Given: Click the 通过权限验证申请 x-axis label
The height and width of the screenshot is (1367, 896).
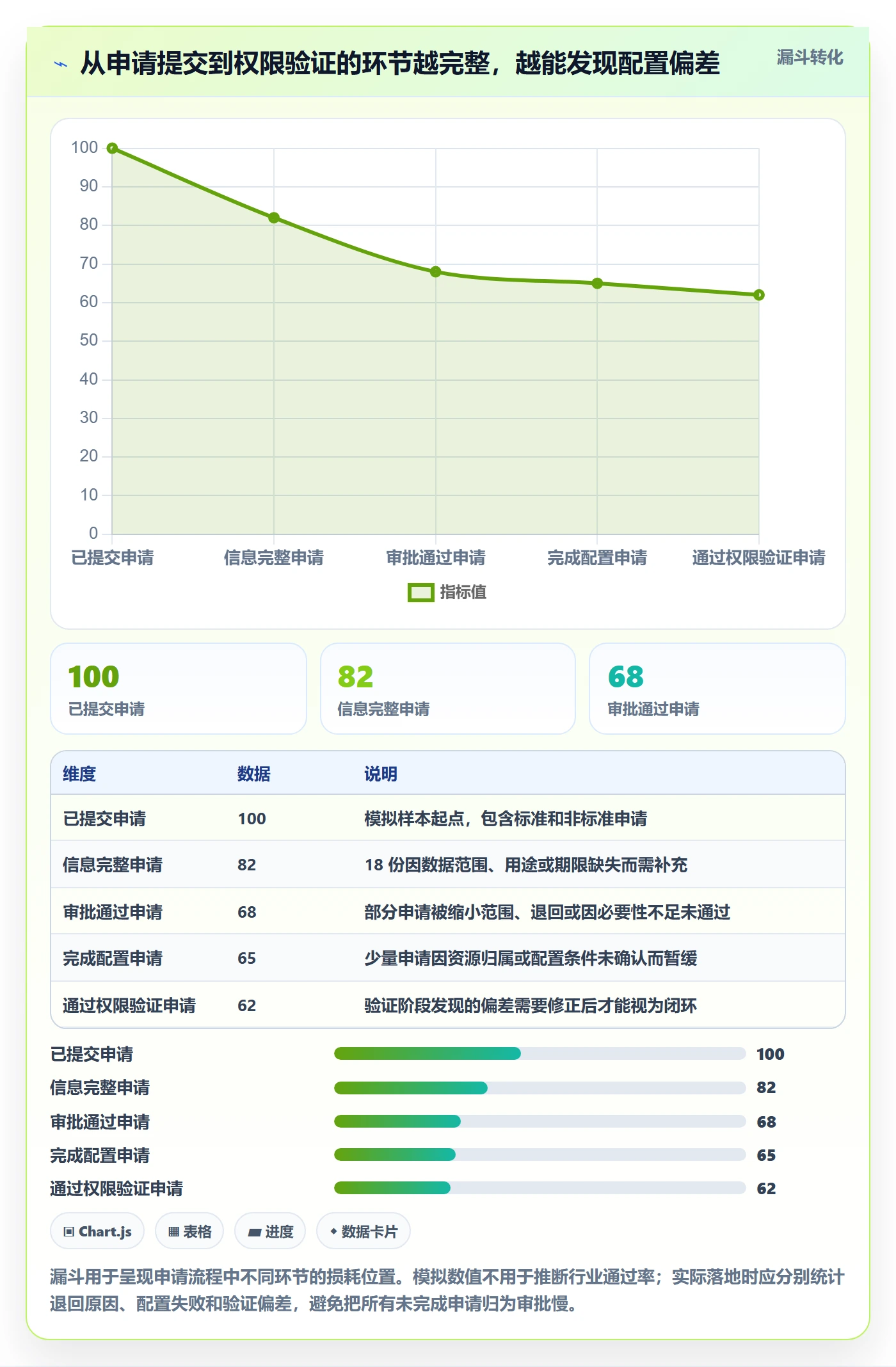Looking at the screenshot, I should pos(759,557).
